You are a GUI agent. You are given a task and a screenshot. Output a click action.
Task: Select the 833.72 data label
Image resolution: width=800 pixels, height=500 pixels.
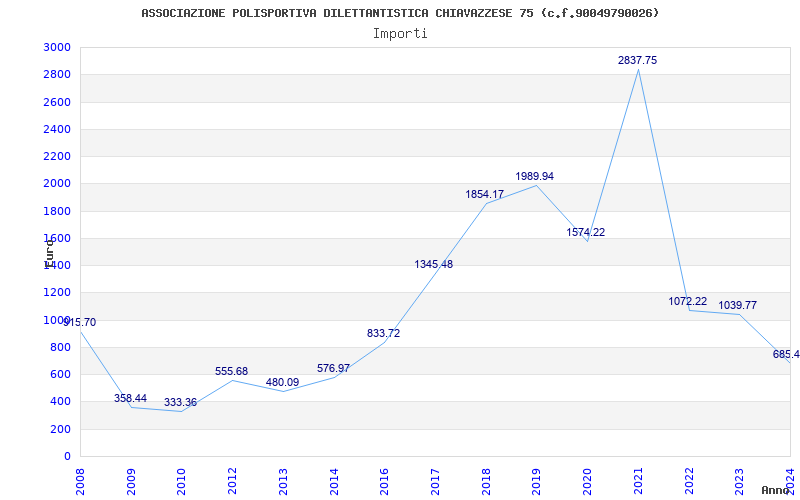(x=383, y=334)
